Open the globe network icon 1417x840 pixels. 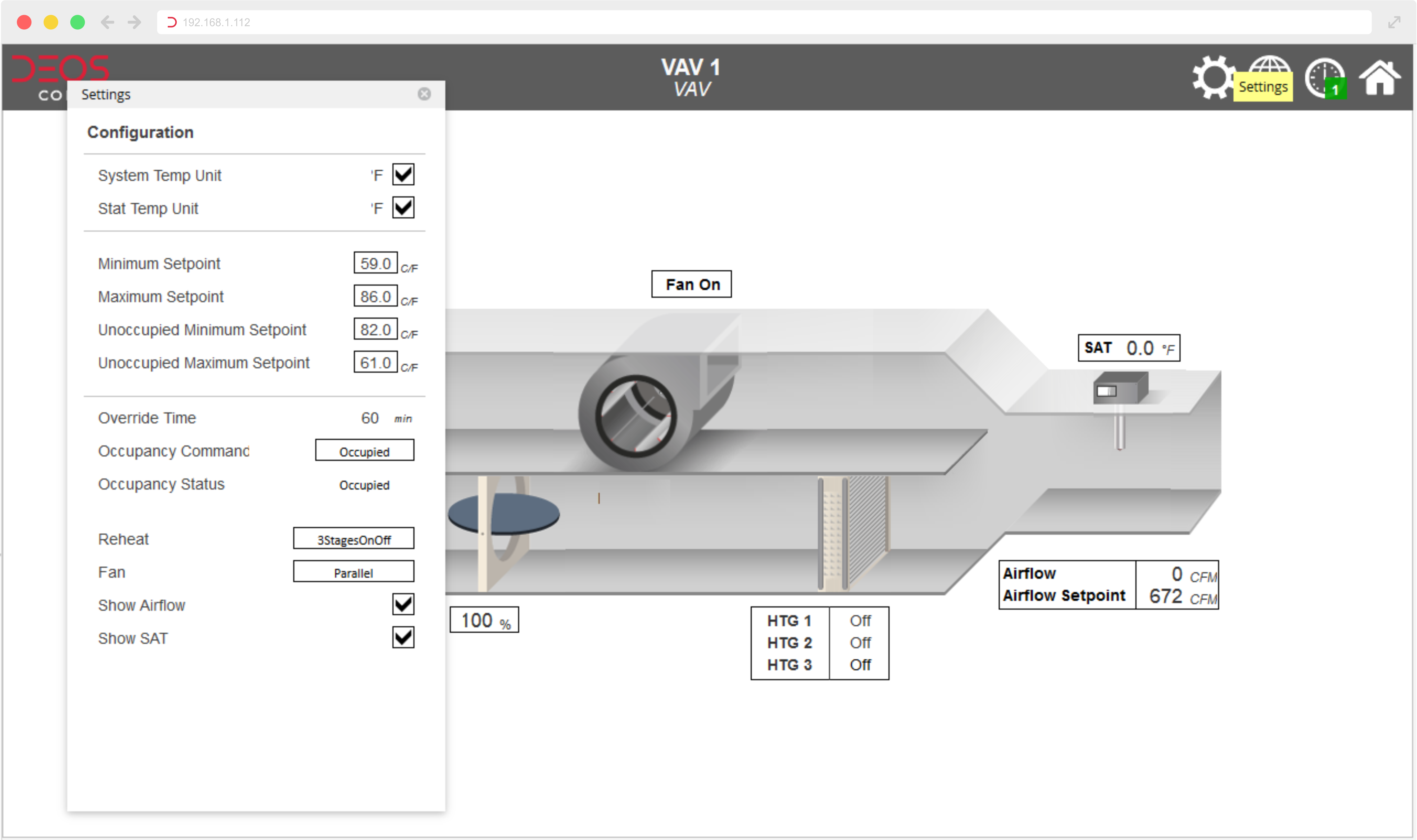(x=1270, y=65)
